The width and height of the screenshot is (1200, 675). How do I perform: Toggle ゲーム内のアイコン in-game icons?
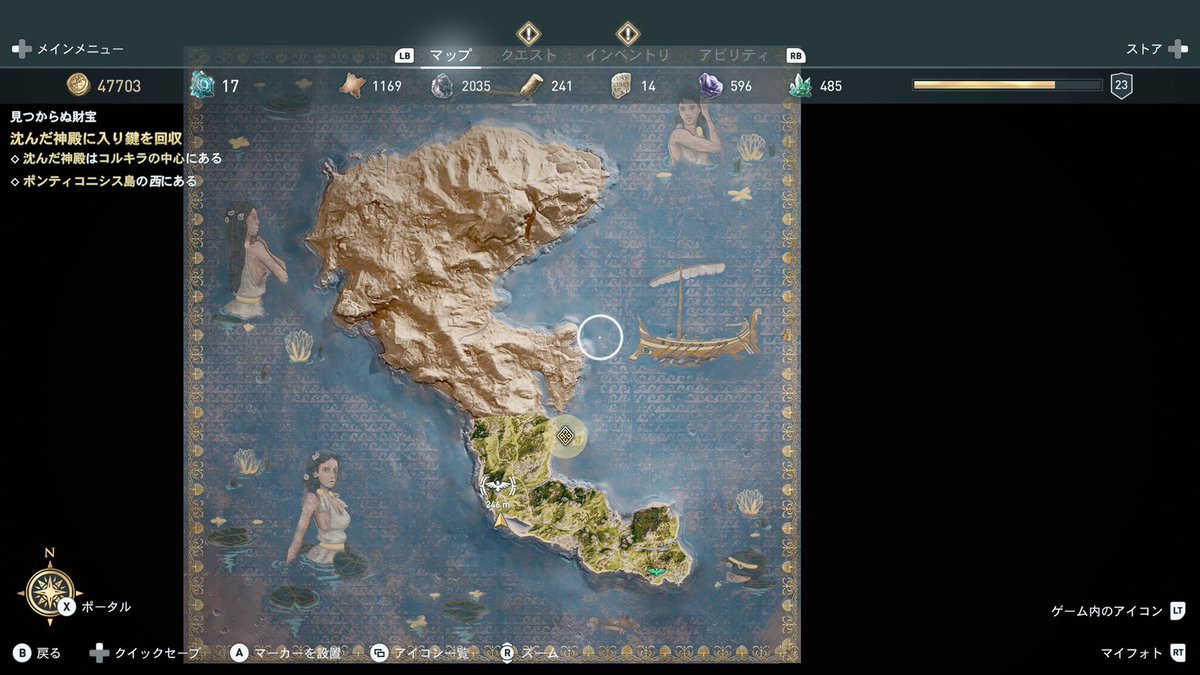1107,611
